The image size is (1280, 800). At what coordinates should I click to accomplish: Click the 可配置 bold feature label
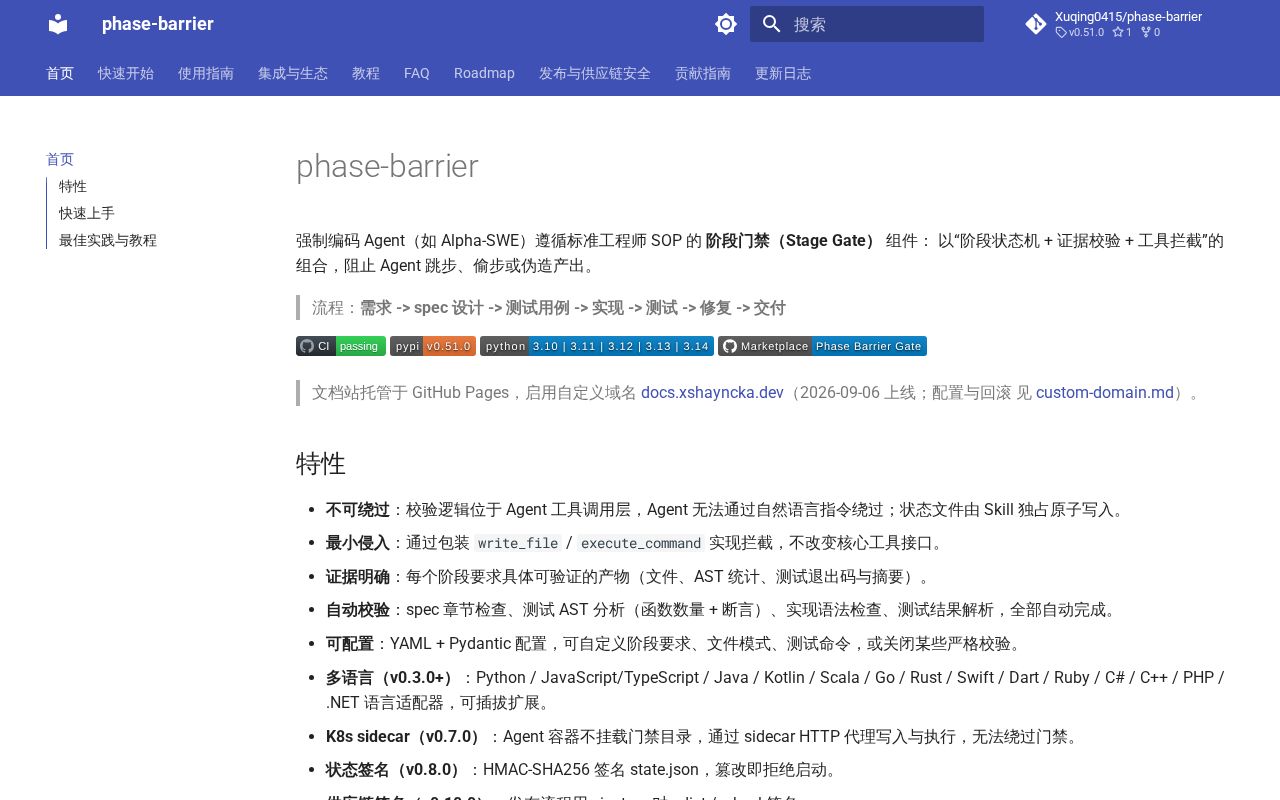[350, 643]
